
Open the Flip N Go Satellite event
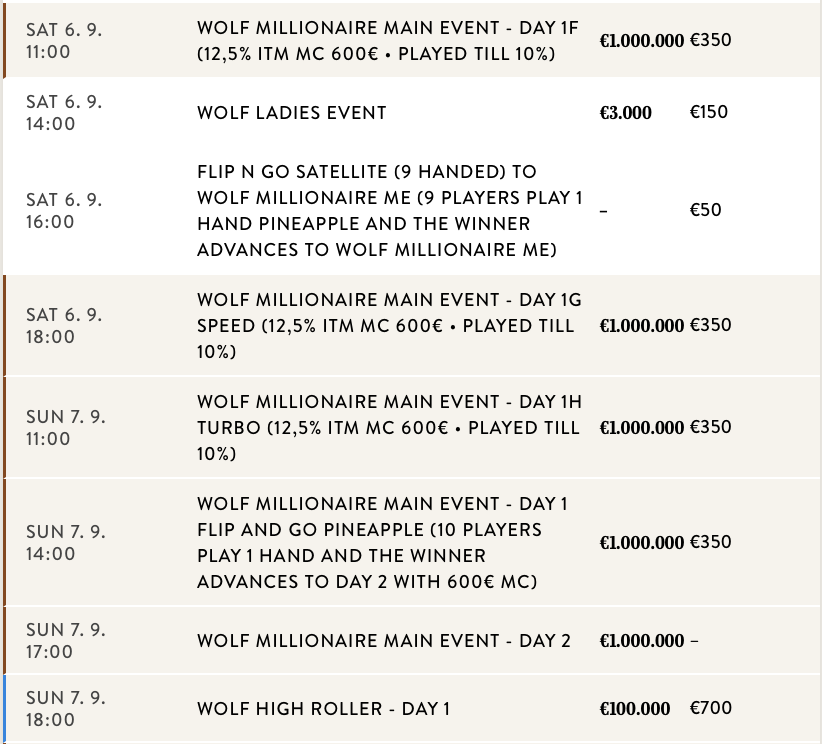[389, 211]
